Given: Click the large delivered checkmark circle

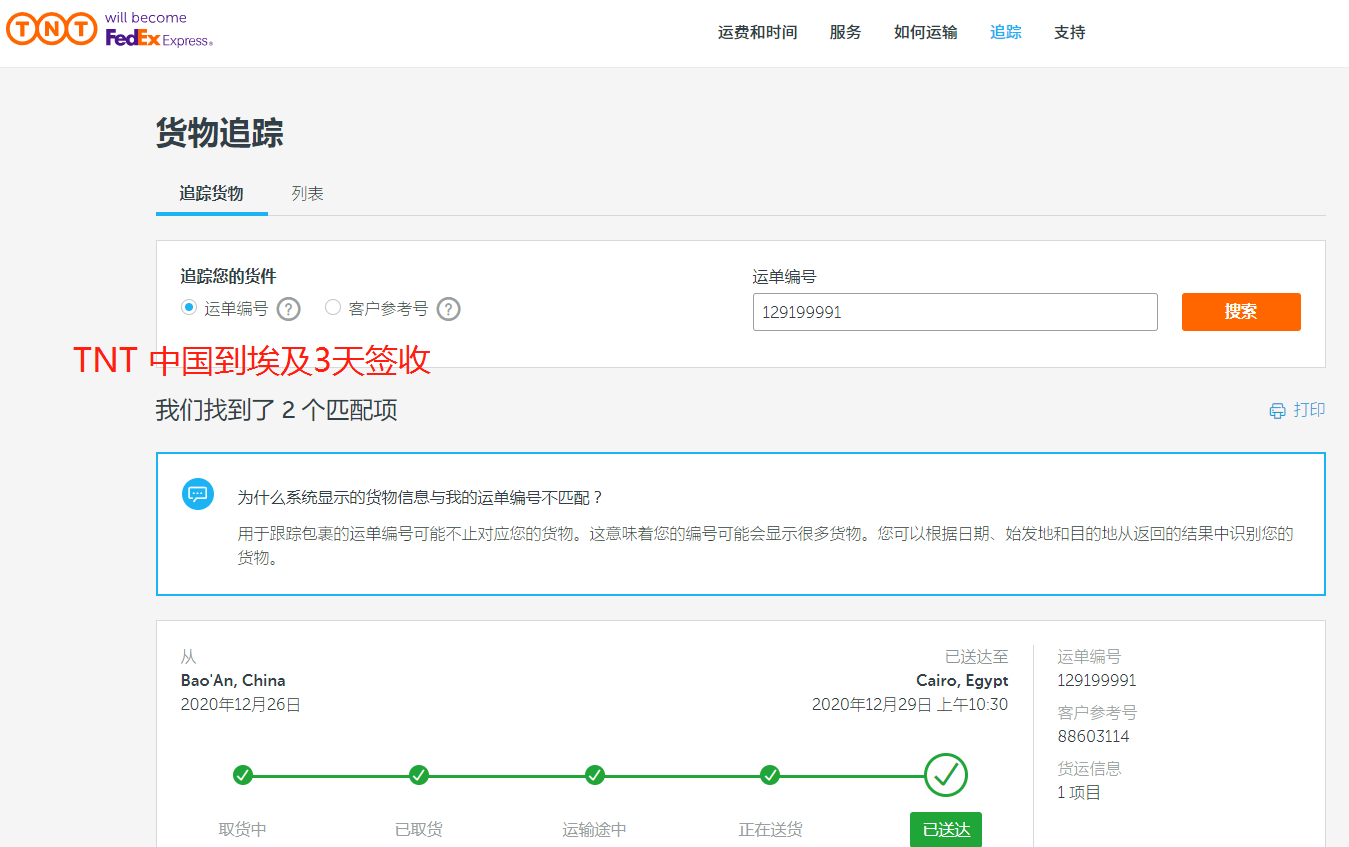Looking at the screenshot, I should pyautogui.click(x=945, y=774).
